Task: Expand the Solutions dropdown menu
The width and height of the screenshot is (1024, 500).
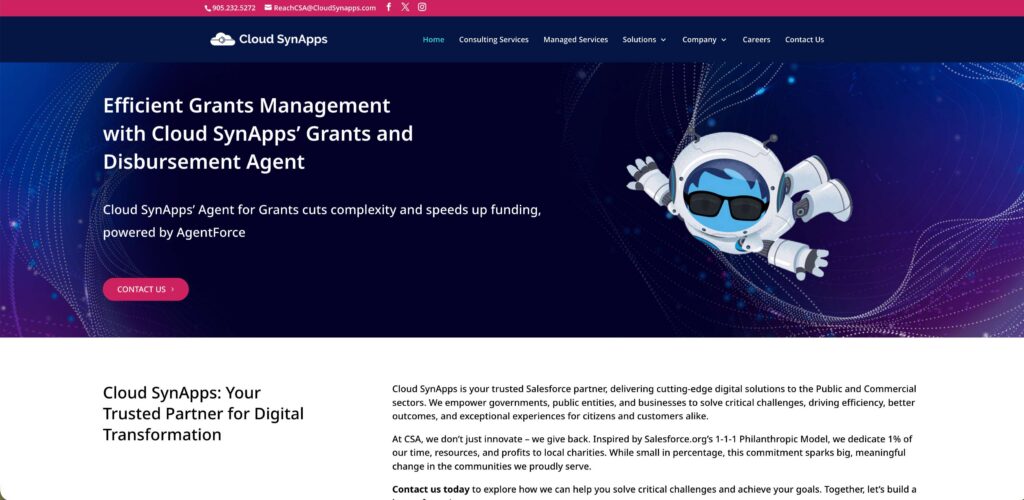Action: pyautogui.click(x=644, y=40)
